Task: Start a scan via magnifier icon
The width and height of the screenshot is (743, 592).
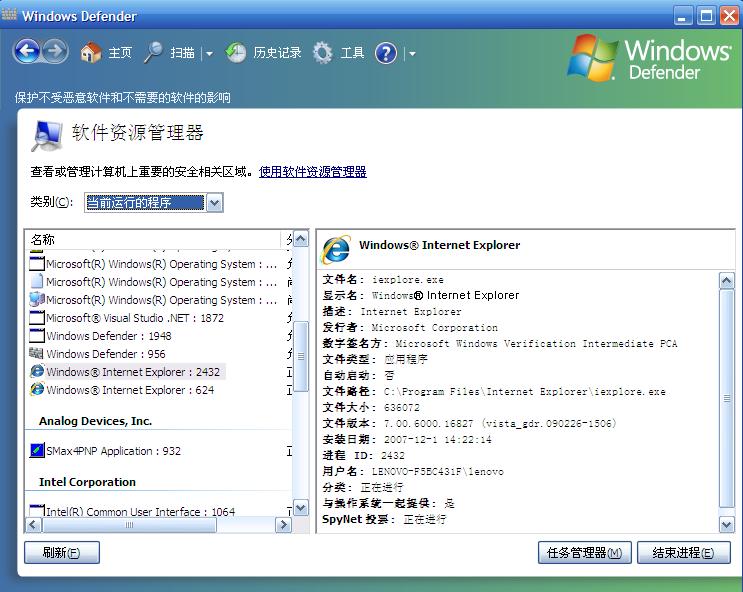Action: [x=153, y=52]
